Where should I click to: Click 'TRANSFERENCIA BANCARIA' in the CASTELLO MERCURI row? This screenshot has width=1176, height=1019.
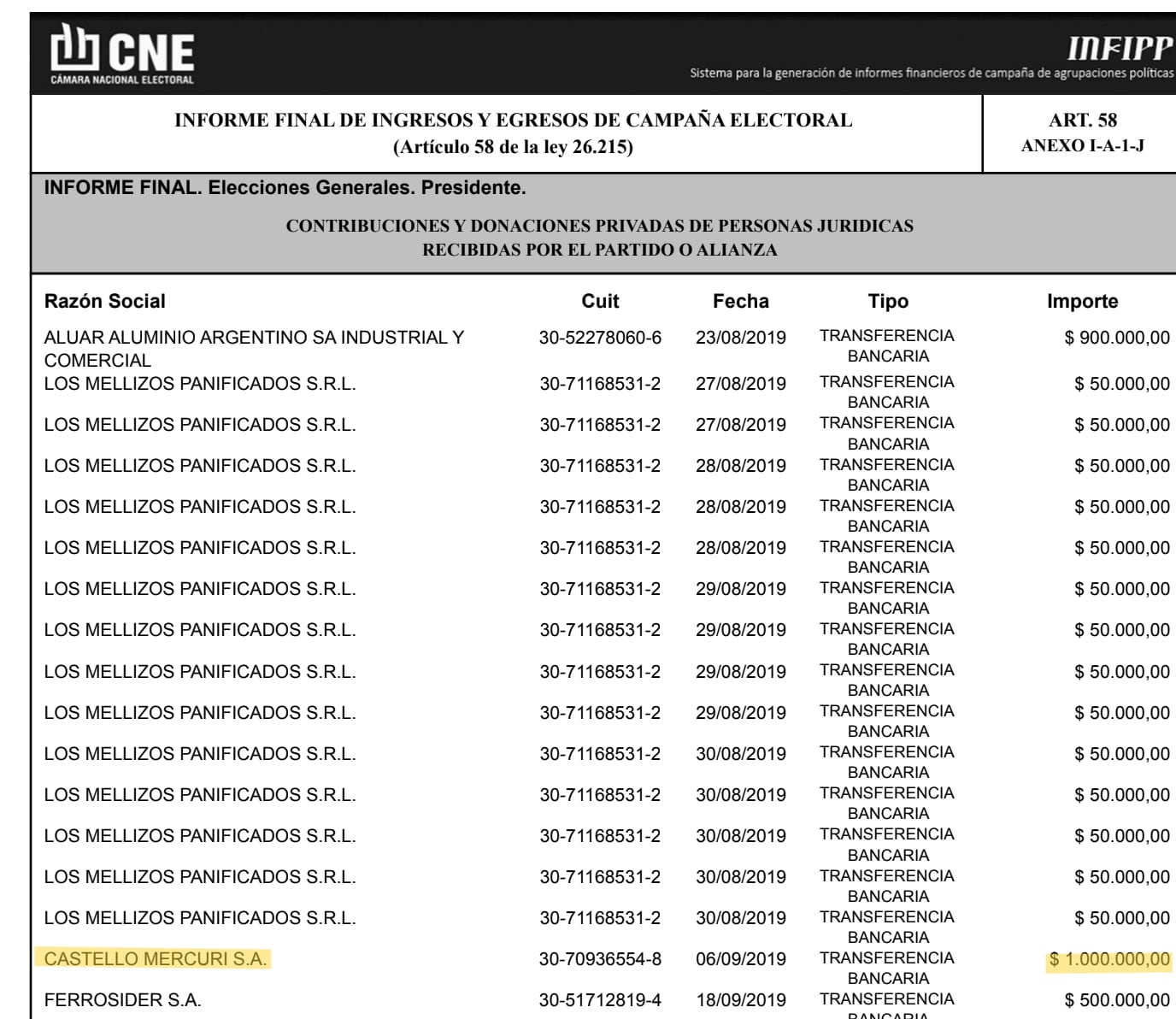point(887,968)
